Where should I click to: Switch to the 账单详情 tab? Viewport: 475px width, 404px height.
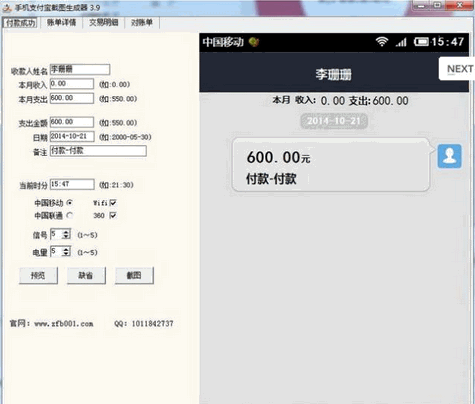(61, 23)
